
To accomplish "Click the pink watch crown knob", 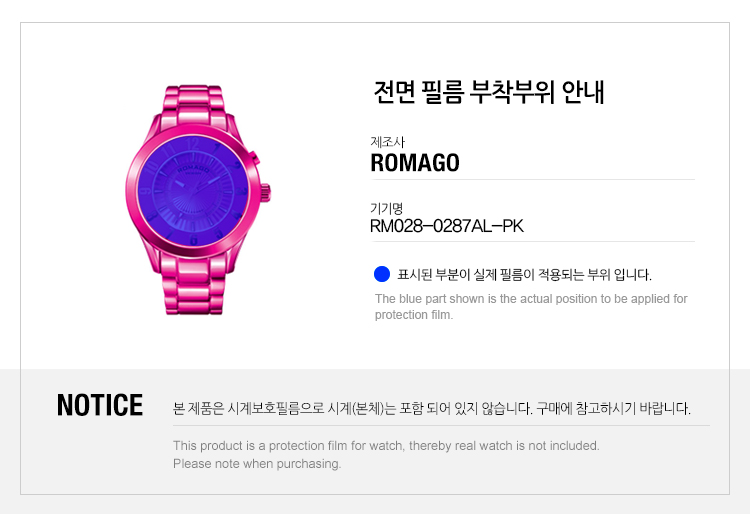I will pyautogui.click(x=265, y=193).
